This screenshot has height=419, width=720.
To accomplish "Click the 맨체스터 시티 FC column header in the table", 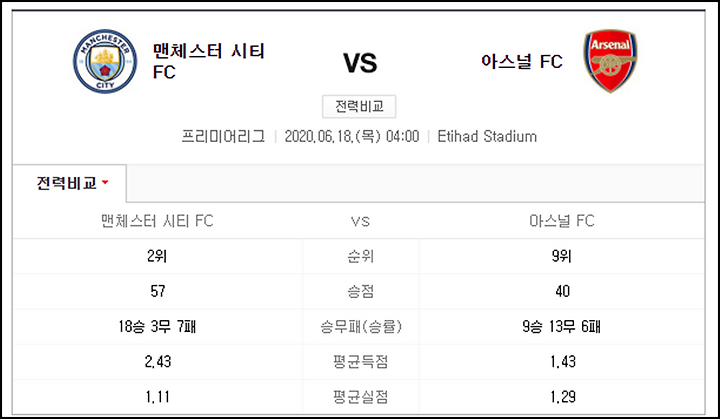I will click(157, 221).
